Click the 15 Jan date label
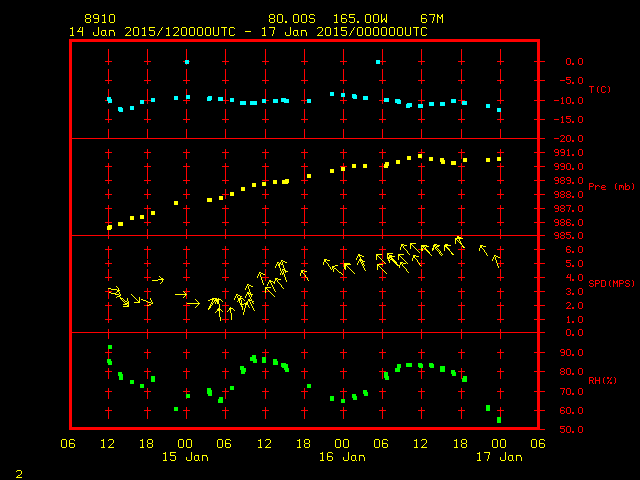640x480 pixels. pos(185,457)
